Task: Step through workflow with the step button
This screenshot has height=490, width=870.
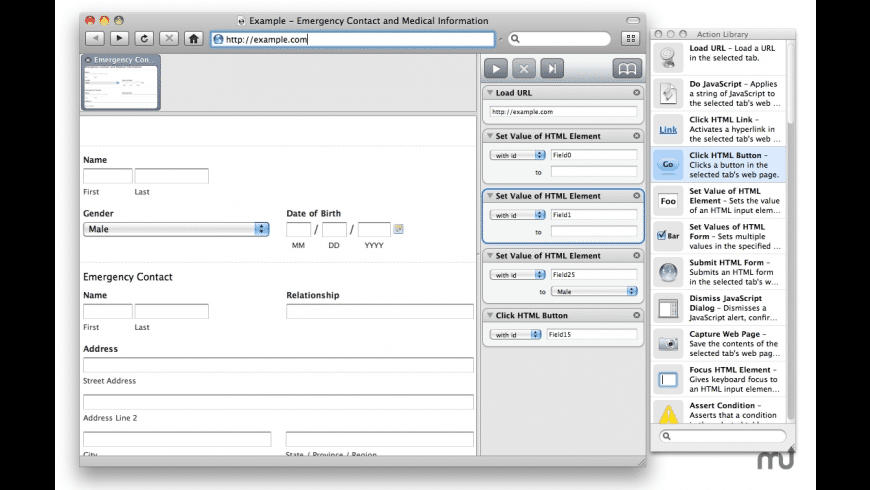Action: [552, 68]
